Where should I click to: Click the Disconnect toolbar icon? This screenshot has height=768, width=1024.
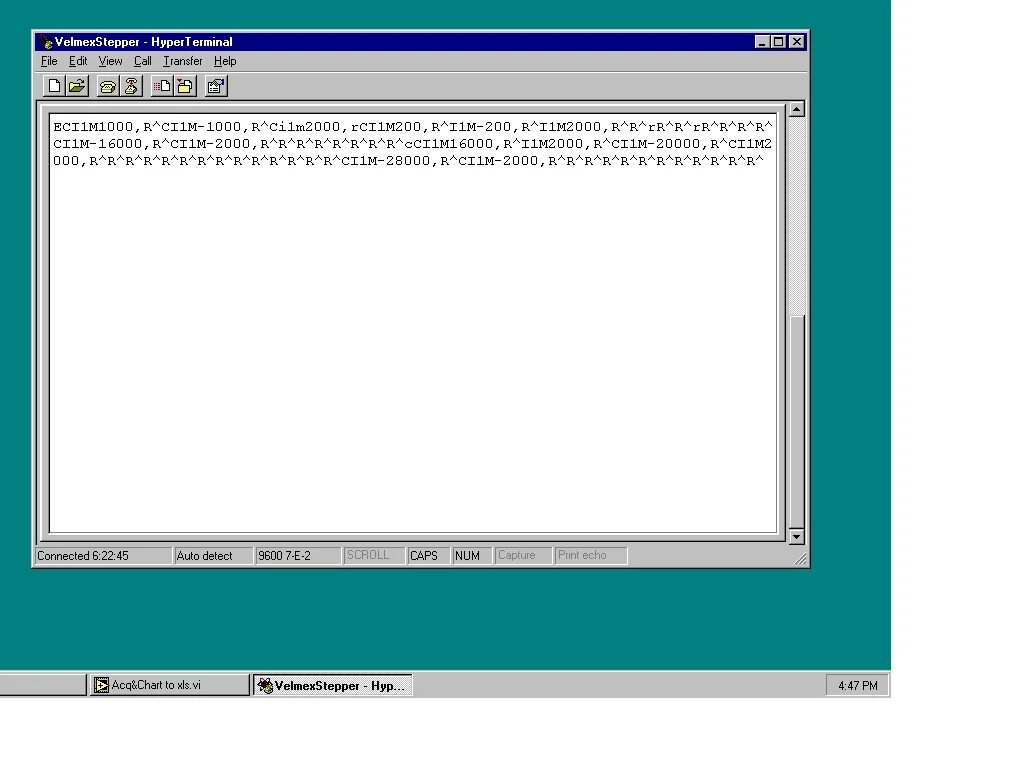(x=131, y=86)
